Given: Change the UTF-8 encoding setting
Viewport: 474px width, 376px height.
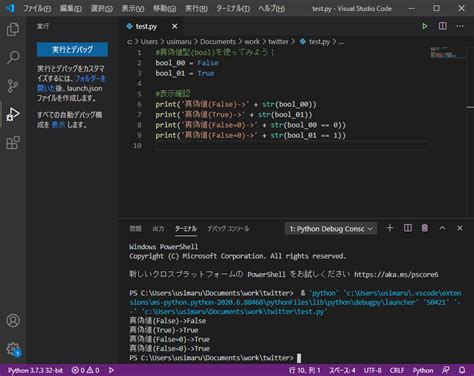Looking at the screenshot, I should point(372,370).
